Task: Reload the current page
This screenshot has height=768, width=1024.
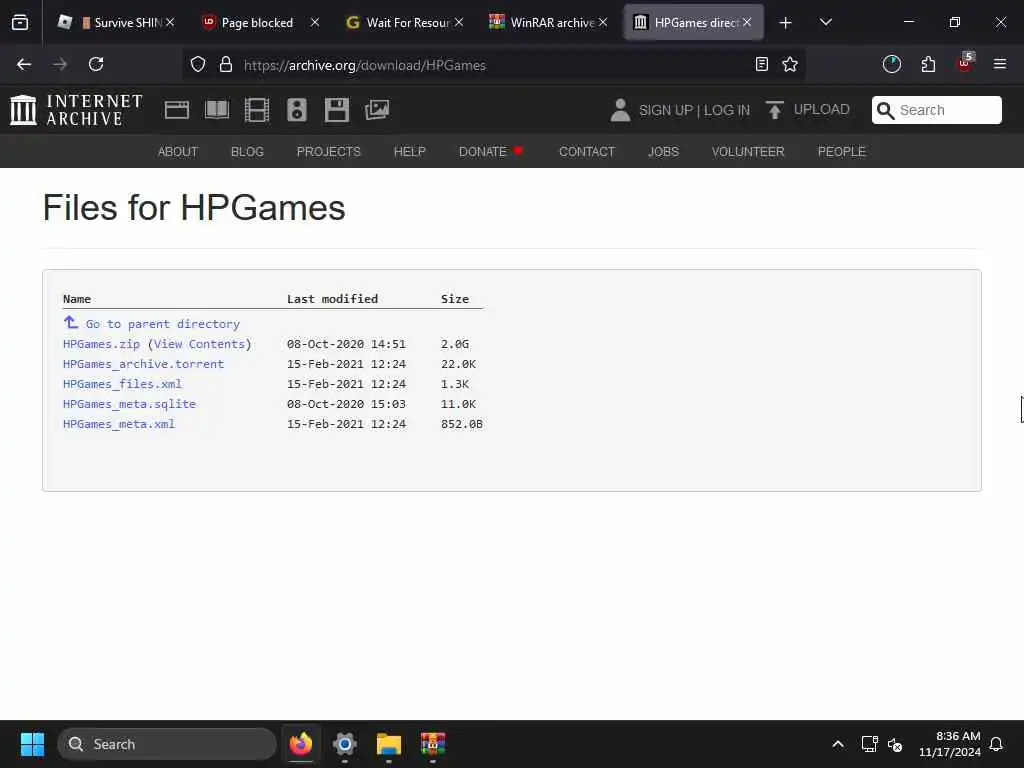Action: [96, 65]
